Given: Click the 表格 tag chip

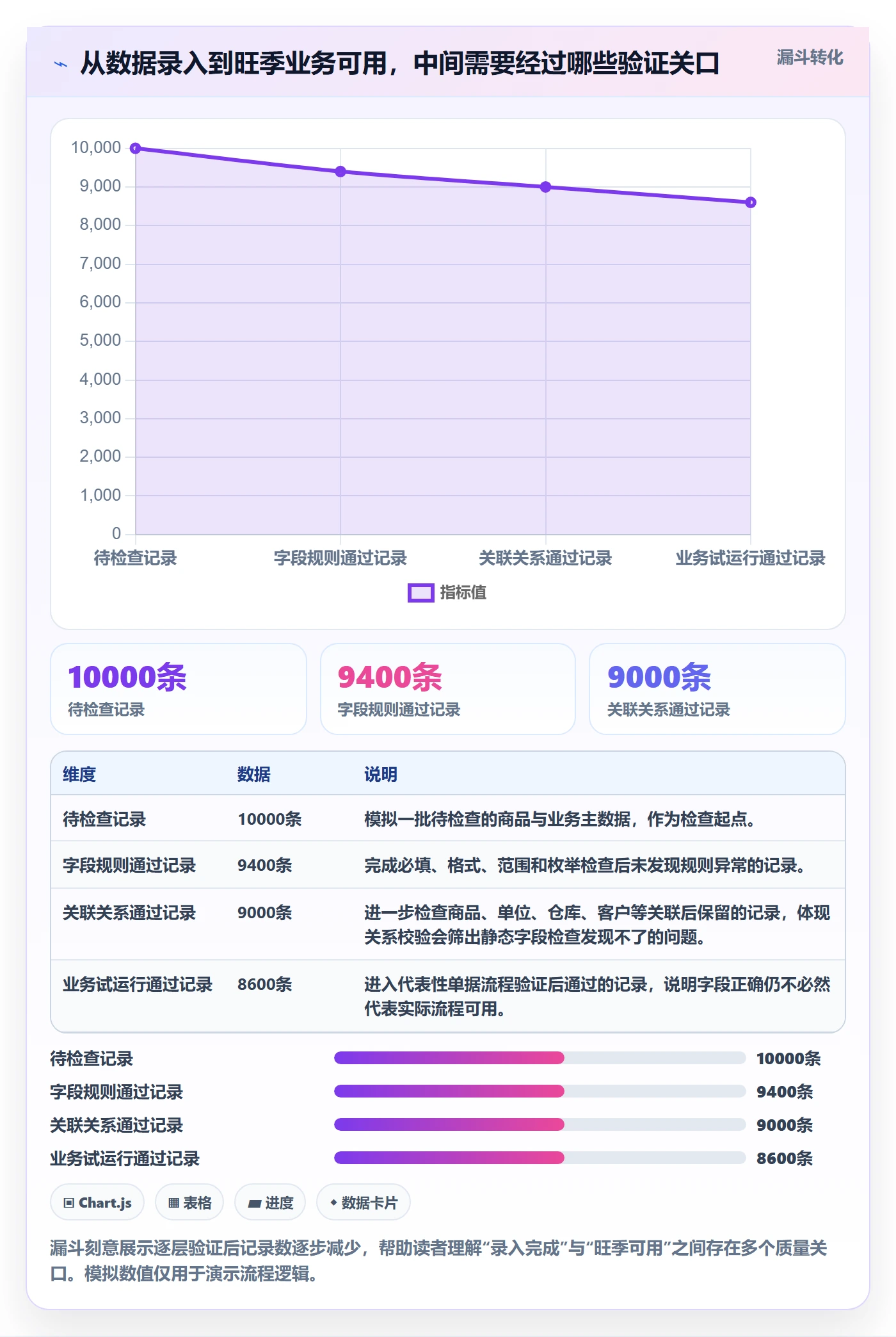Looking at the screenshot, I should (x=189, y=1203).
